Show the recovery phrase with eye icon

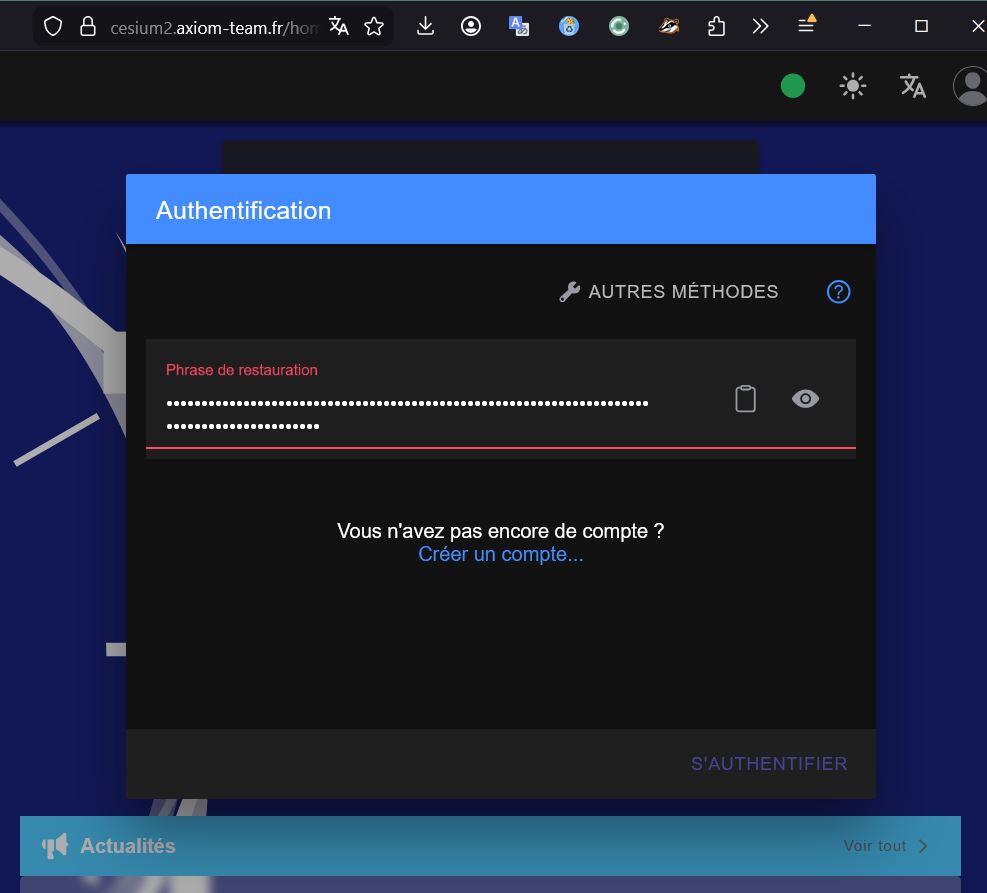coord(805,399)
